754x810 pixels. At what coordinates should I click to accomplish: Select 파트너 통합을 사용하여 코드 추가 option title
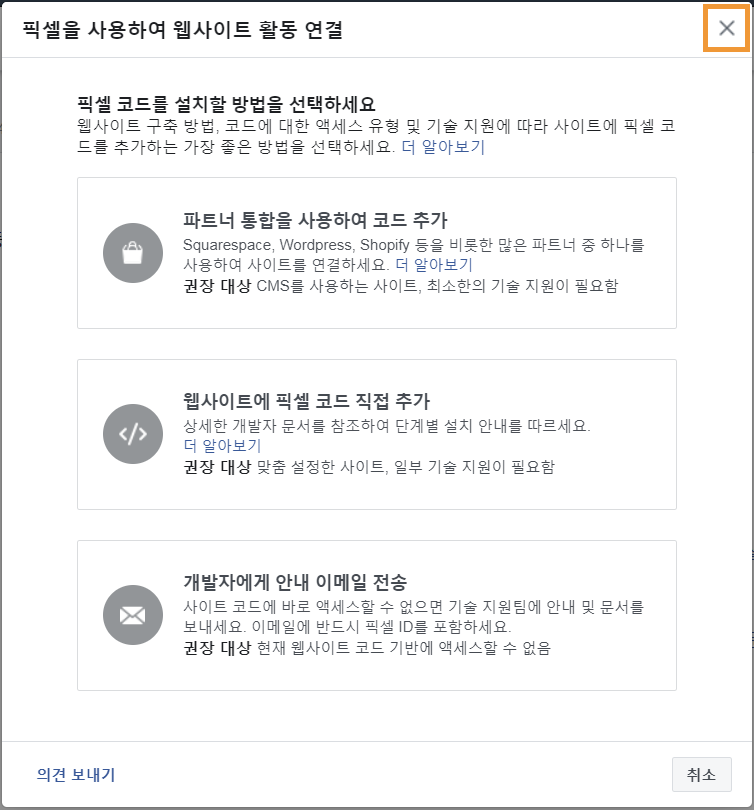tap(315, 221)
